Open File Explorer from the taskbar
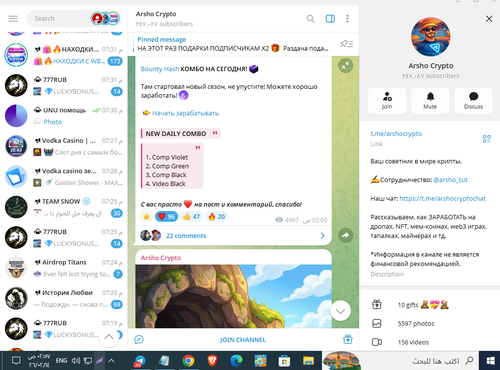 pyautogui.click(x=308, y=361)
